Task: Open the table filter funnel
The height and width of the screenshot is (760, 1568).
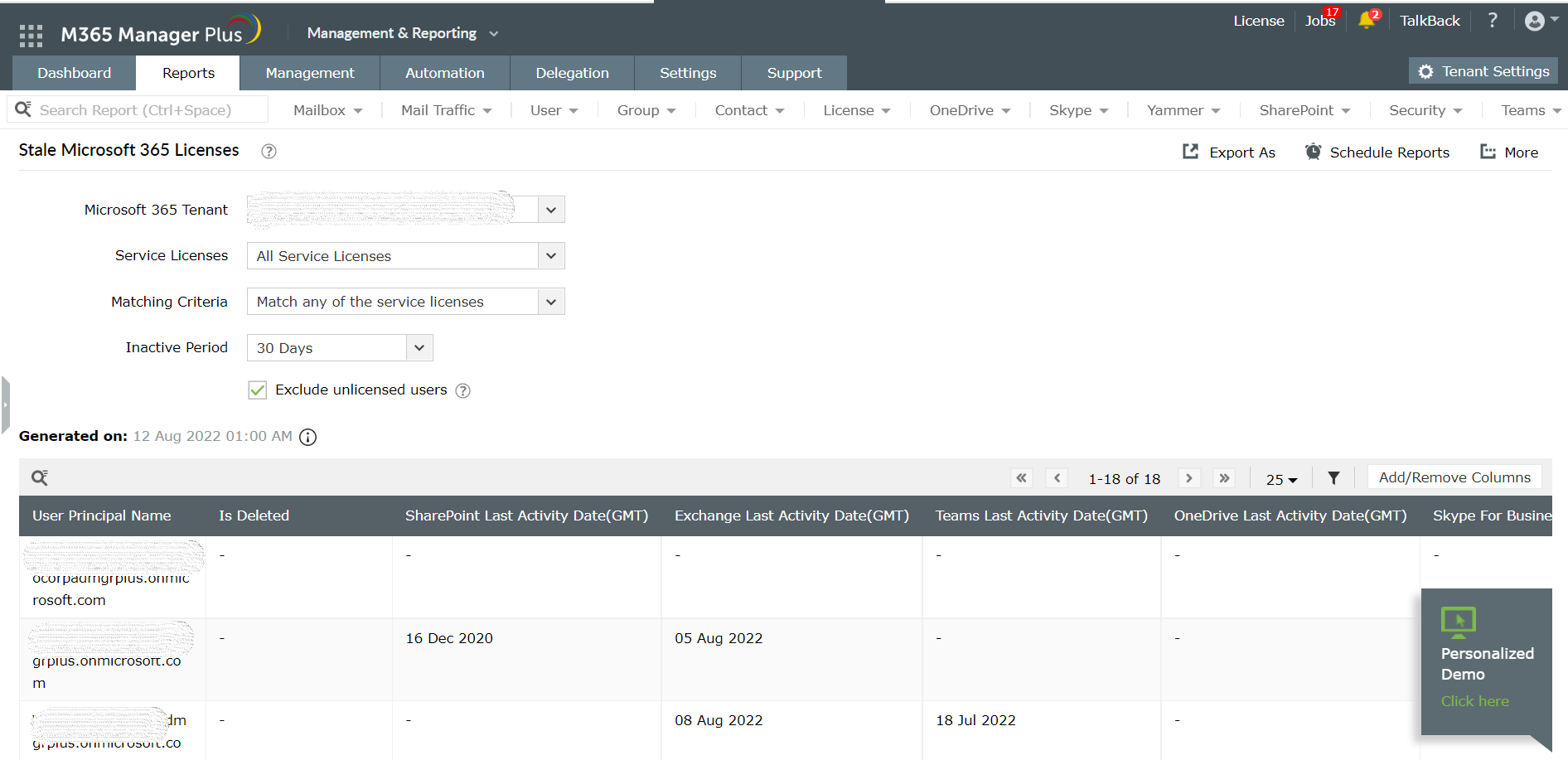Action: coord(1333,478)
